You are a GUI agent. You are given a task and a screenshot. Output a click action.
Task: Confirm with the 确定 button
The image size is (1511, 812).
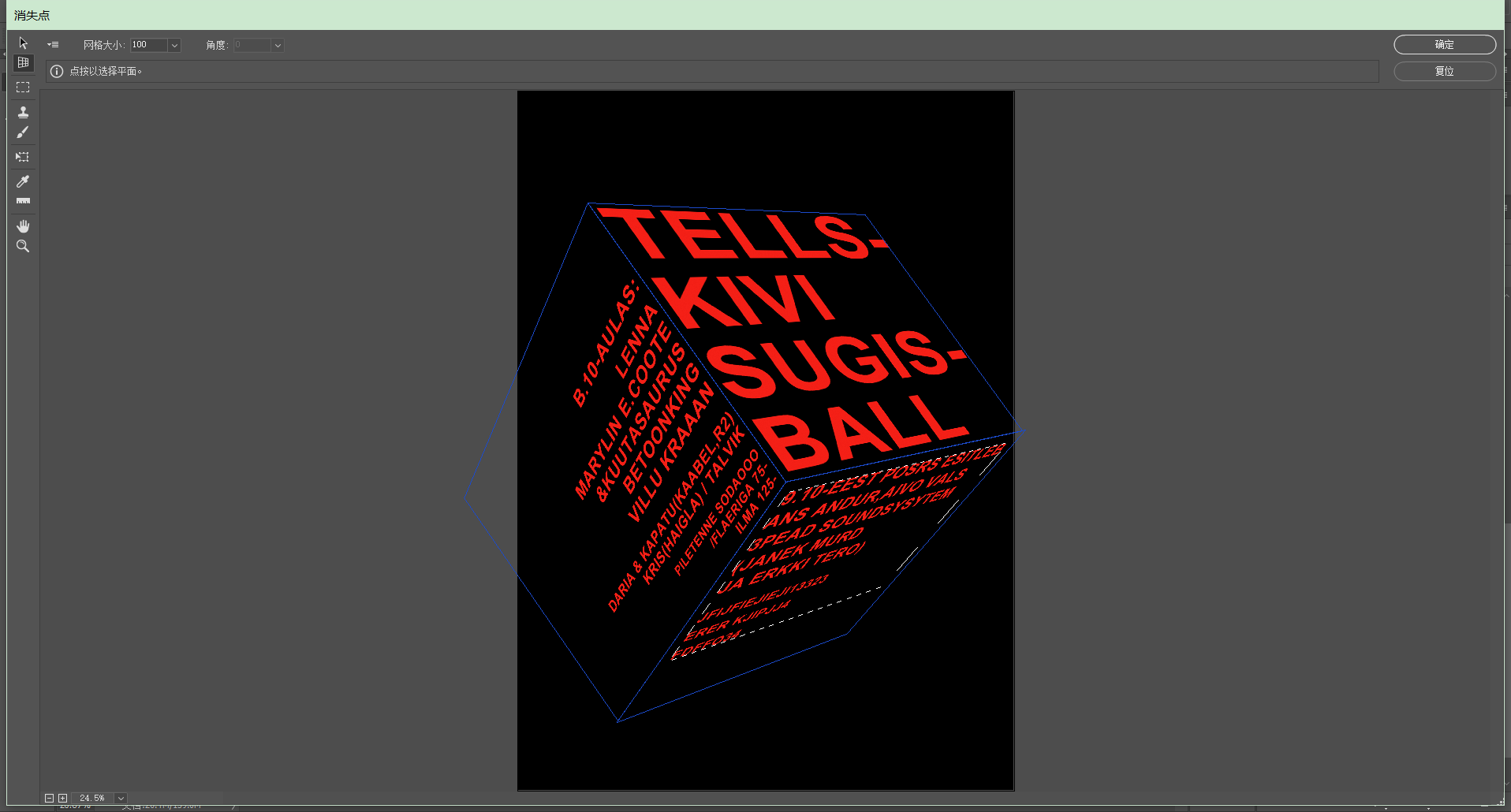[x=1445, y=44]
